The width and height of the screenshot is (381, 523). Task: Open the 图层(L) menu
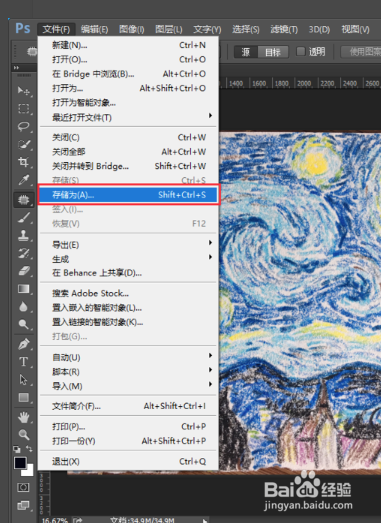click(x=169, y=29)
